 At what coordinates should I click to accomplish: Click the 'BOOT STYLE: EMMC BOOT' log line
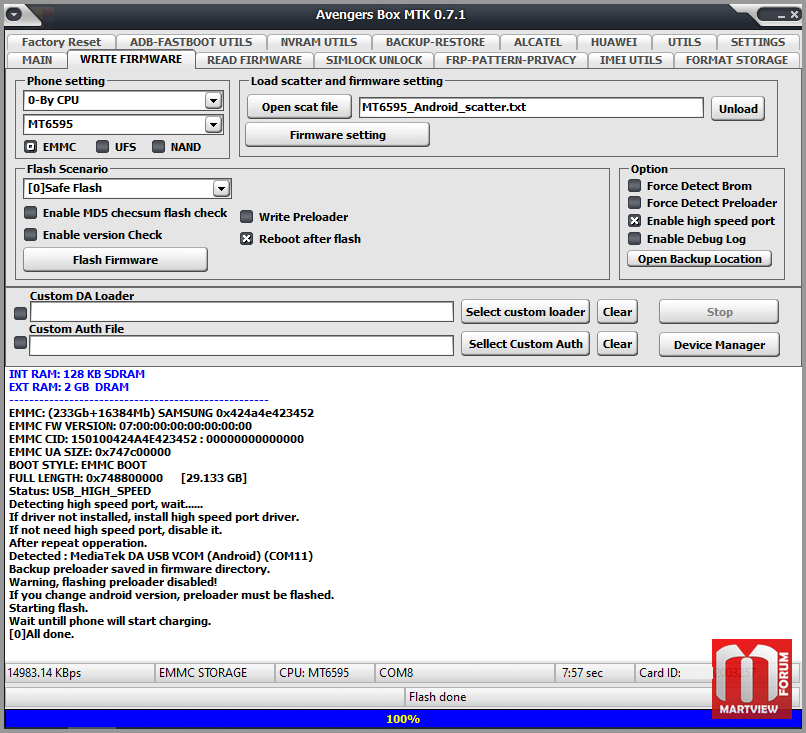(78, 465)
